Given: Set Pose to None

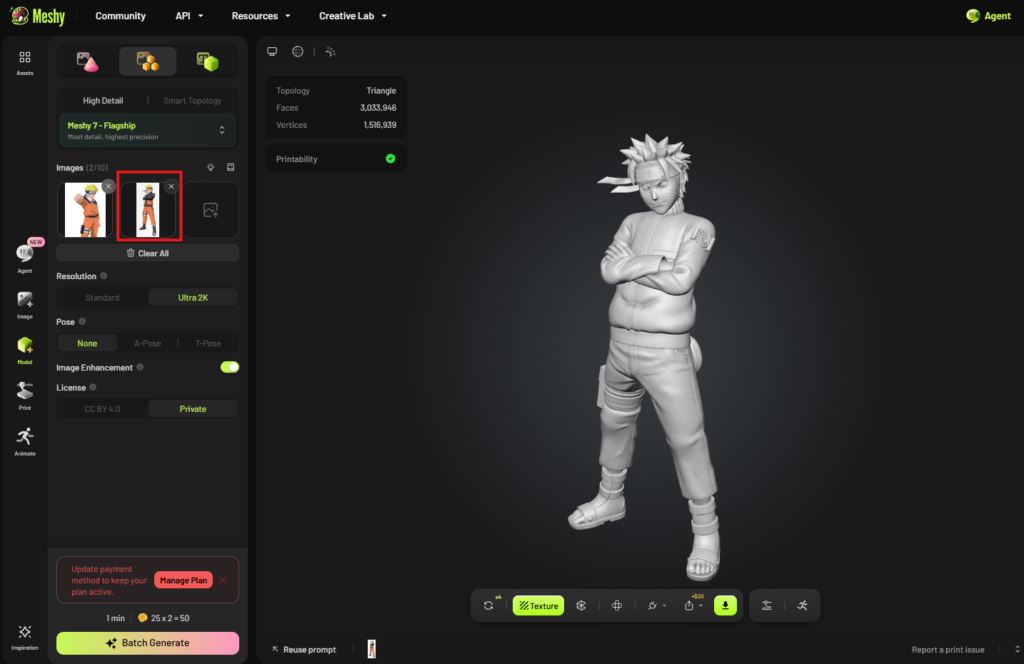Looking at the screenshot, I should click(87, 343).
